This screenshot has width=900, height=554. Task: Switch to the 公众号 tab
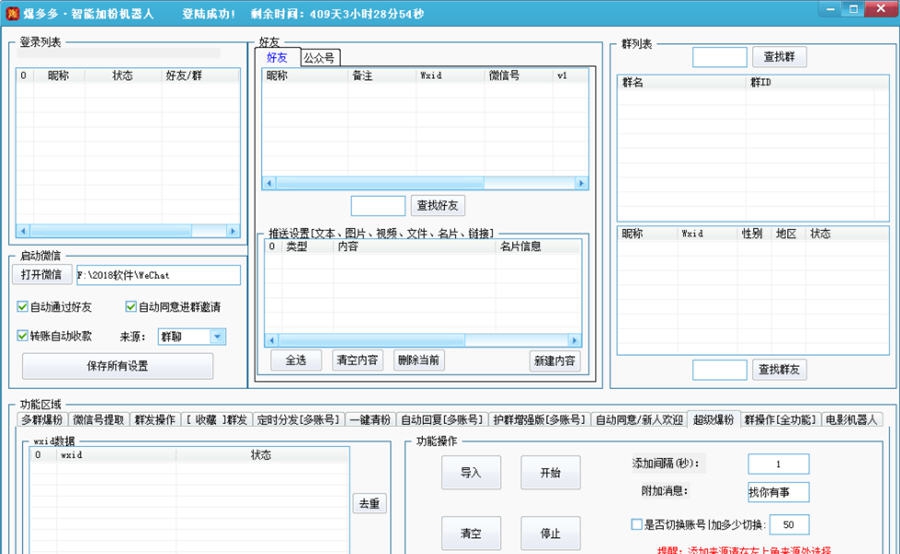coord(319,58)
